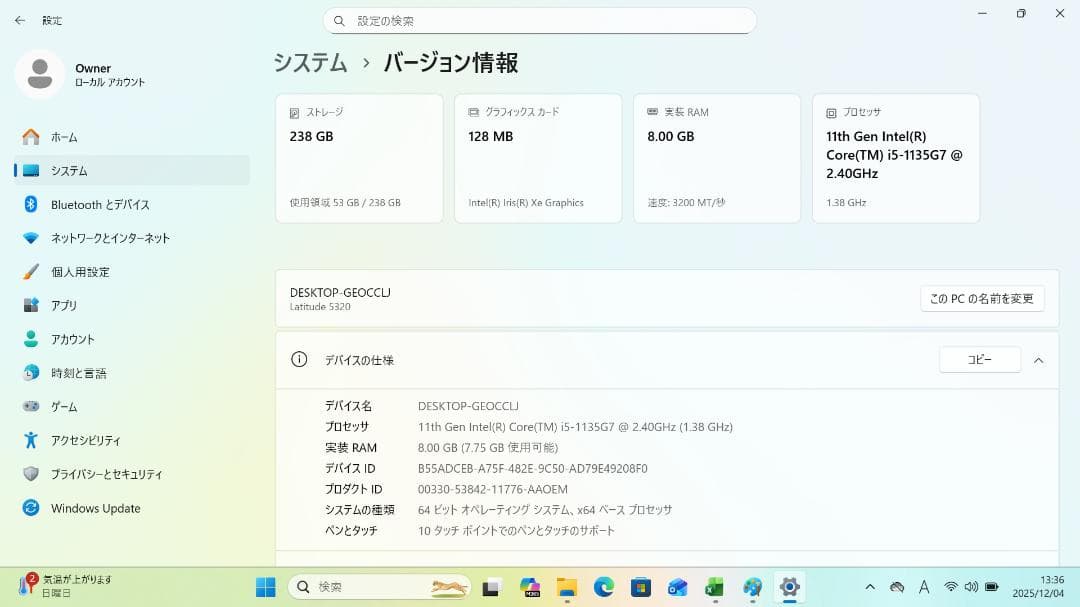Click the システム breadcrumb link
1080x607 pixels.
coord(309,62)
